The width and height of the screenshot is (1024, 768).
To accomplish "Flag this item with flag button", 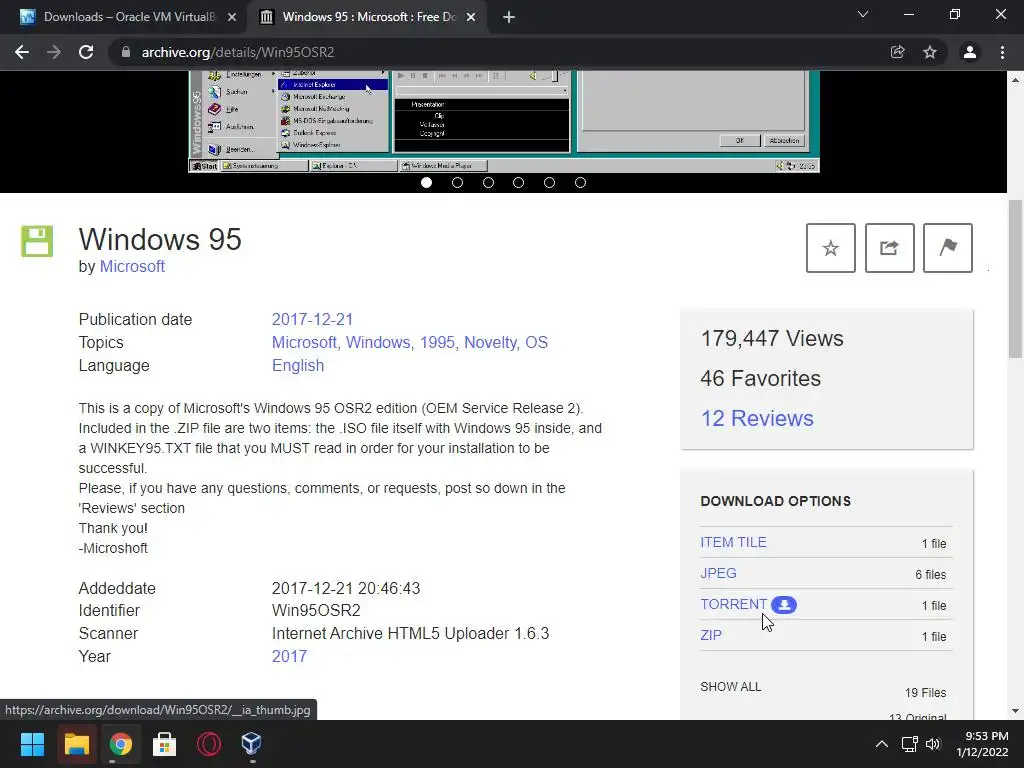I will pyautogui.click(x=948, y=248).
